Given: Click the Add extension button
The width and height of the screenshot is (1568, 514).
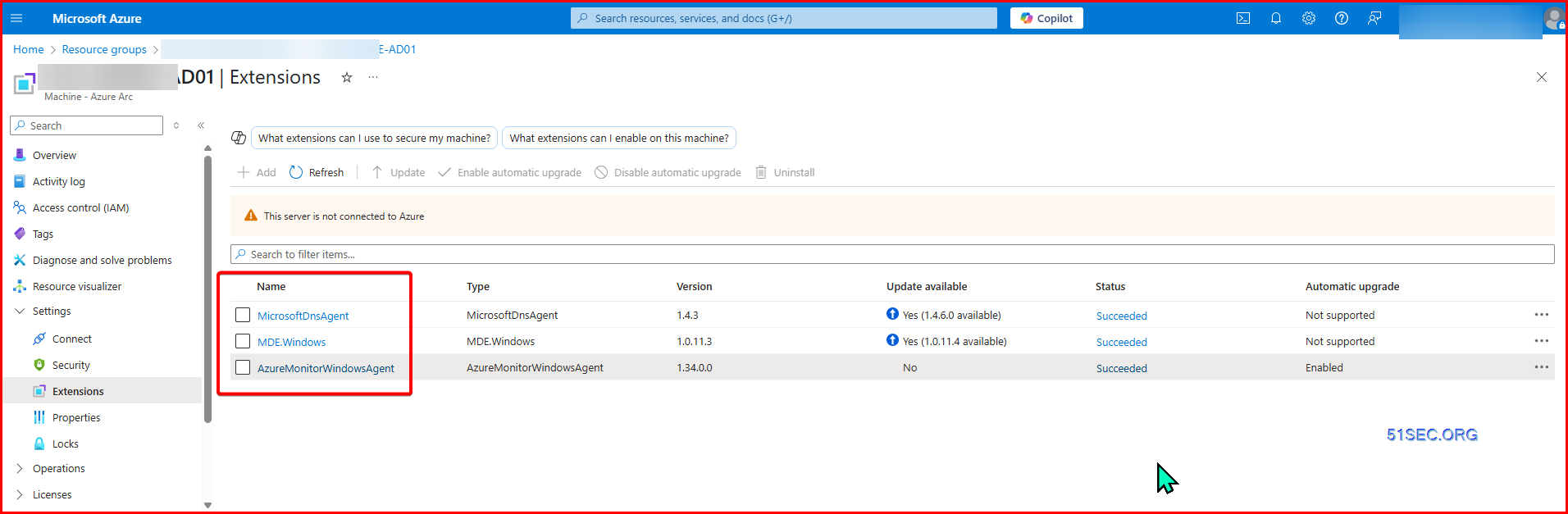Looking at the screenshot, I should point(257,172).
